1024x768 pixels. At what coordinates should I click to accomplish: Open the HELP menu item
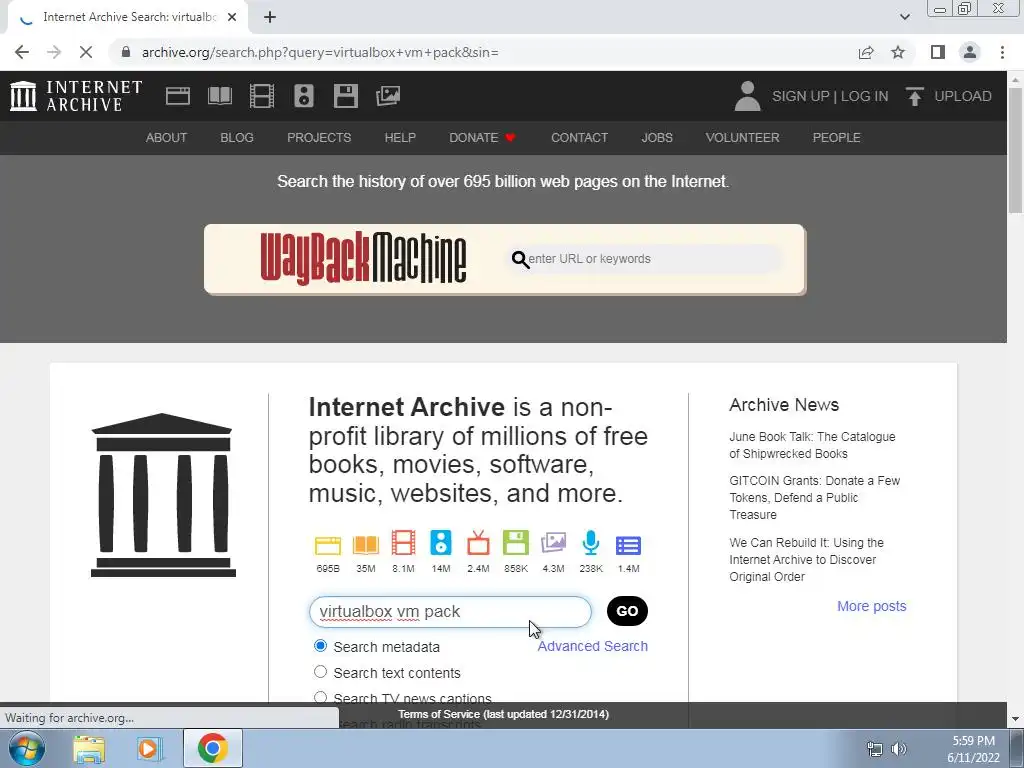[400, 138]
